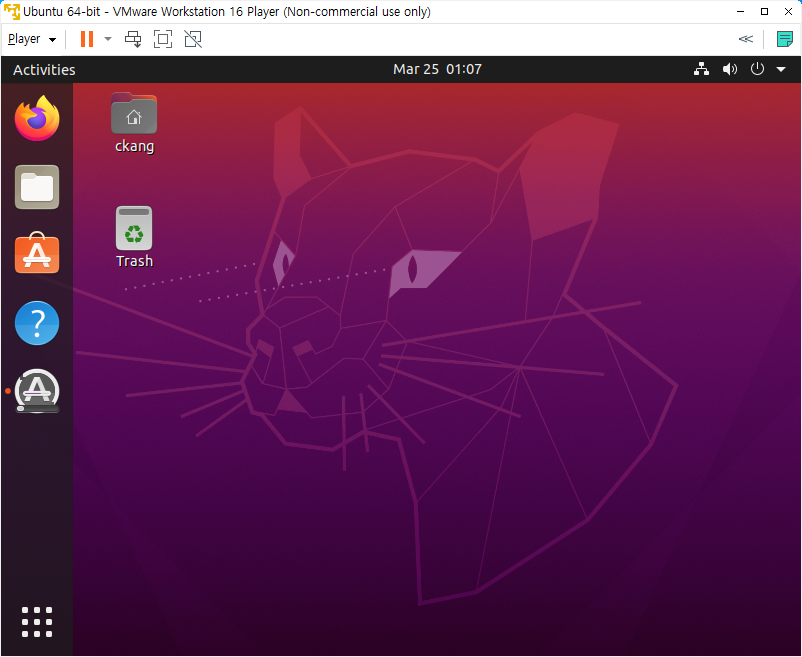
Task: Close the VMware Player window
Action: (788, 11)
